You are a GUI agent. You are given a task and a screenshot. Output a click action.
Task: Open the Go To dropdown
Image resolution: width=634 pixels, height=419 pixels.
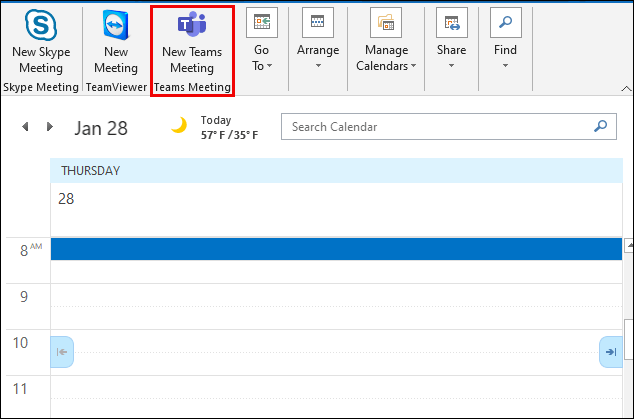262,40
